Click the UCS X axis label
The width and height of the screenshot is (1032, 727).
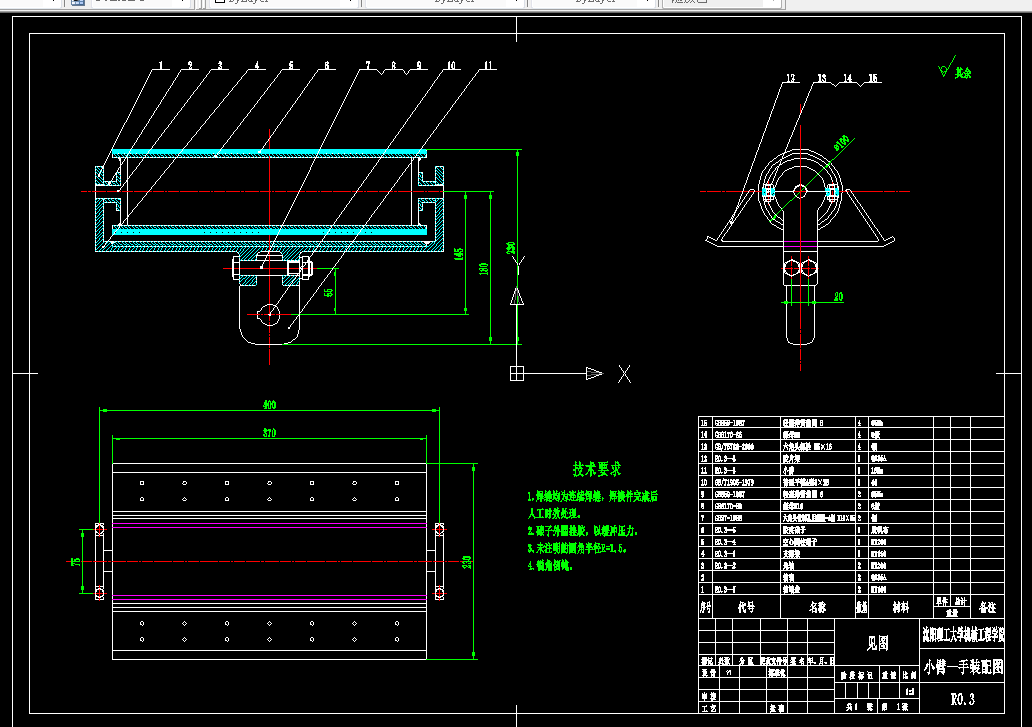click(625, 374)
